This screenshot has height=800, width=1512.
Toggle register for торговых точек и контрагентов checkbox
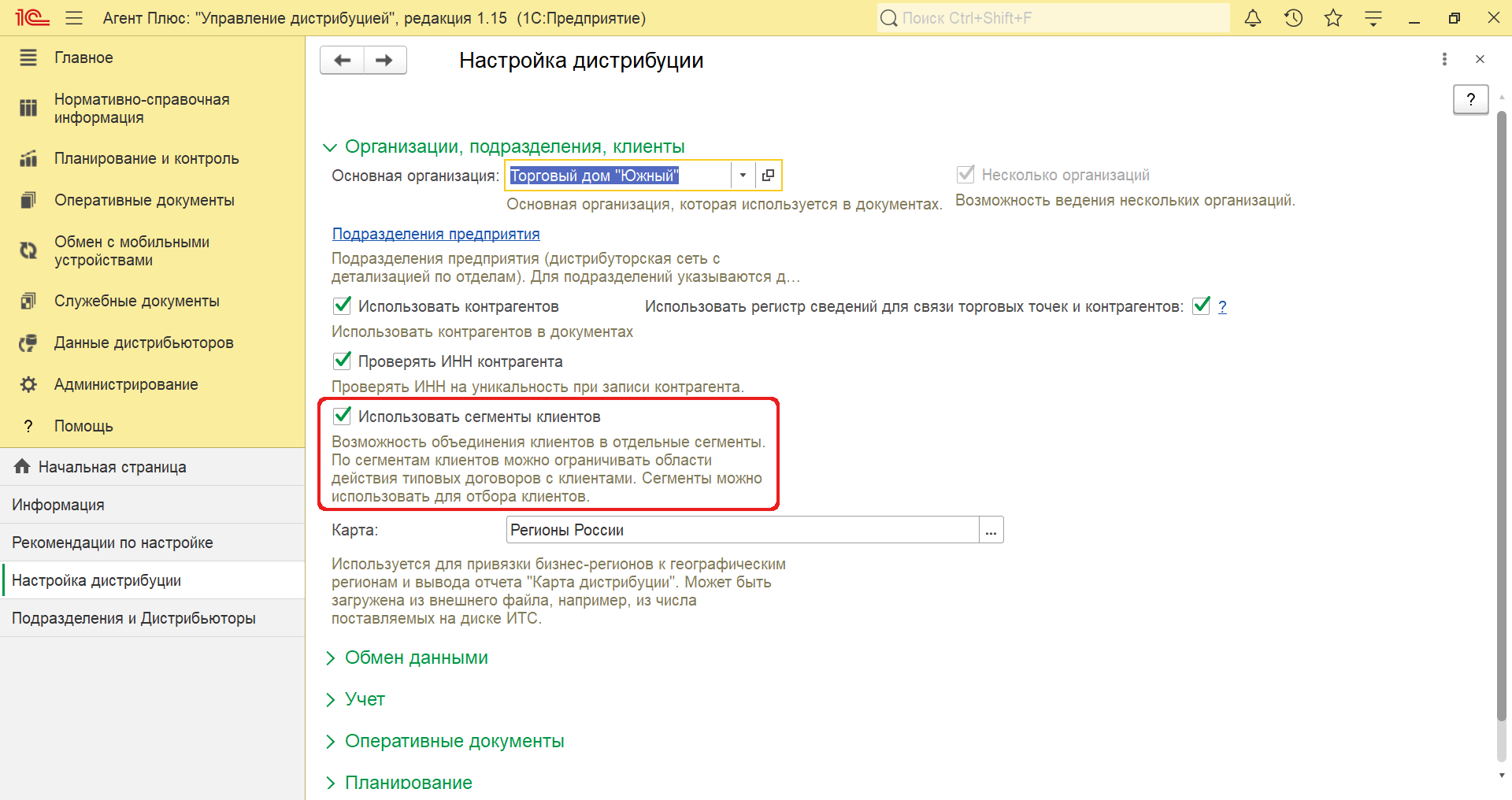(x=1201, y=306)
